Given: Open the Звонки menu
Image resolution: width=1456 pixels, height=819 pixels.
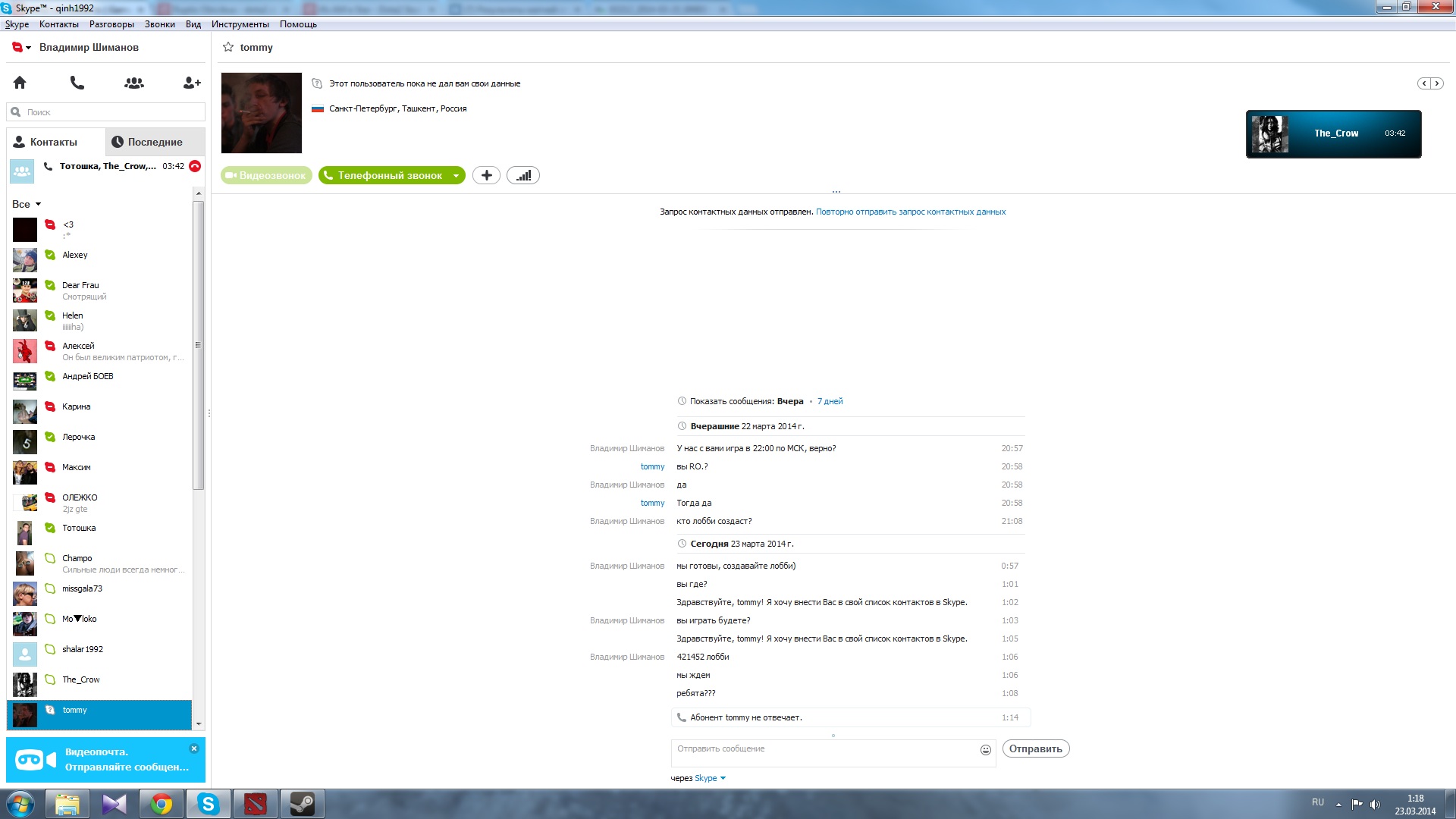Looking at the screenshot, I should coord(159,24).
